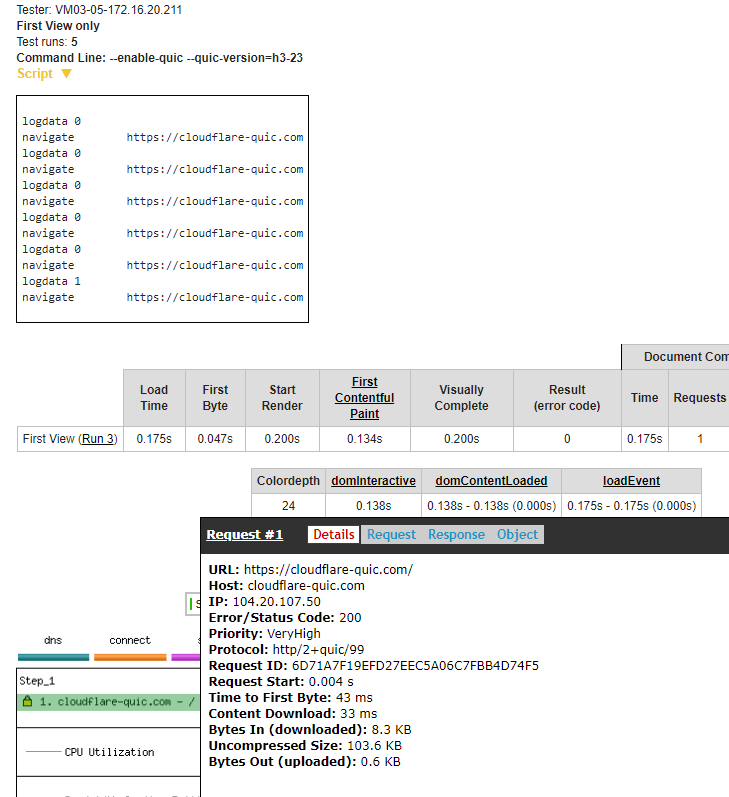Click the Script heading link
The height and width of the screenshot is (797, 729).
click(35, 74)
